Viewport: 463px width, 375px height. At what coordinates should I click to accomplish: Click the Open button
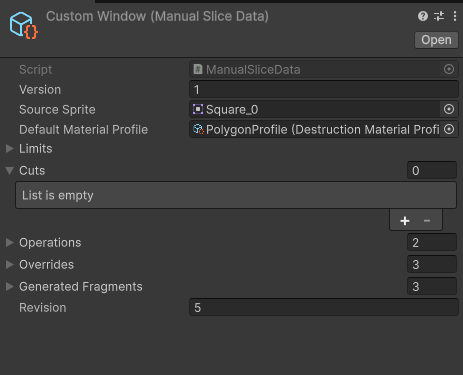pyautogui.click(x=436, y=40)
